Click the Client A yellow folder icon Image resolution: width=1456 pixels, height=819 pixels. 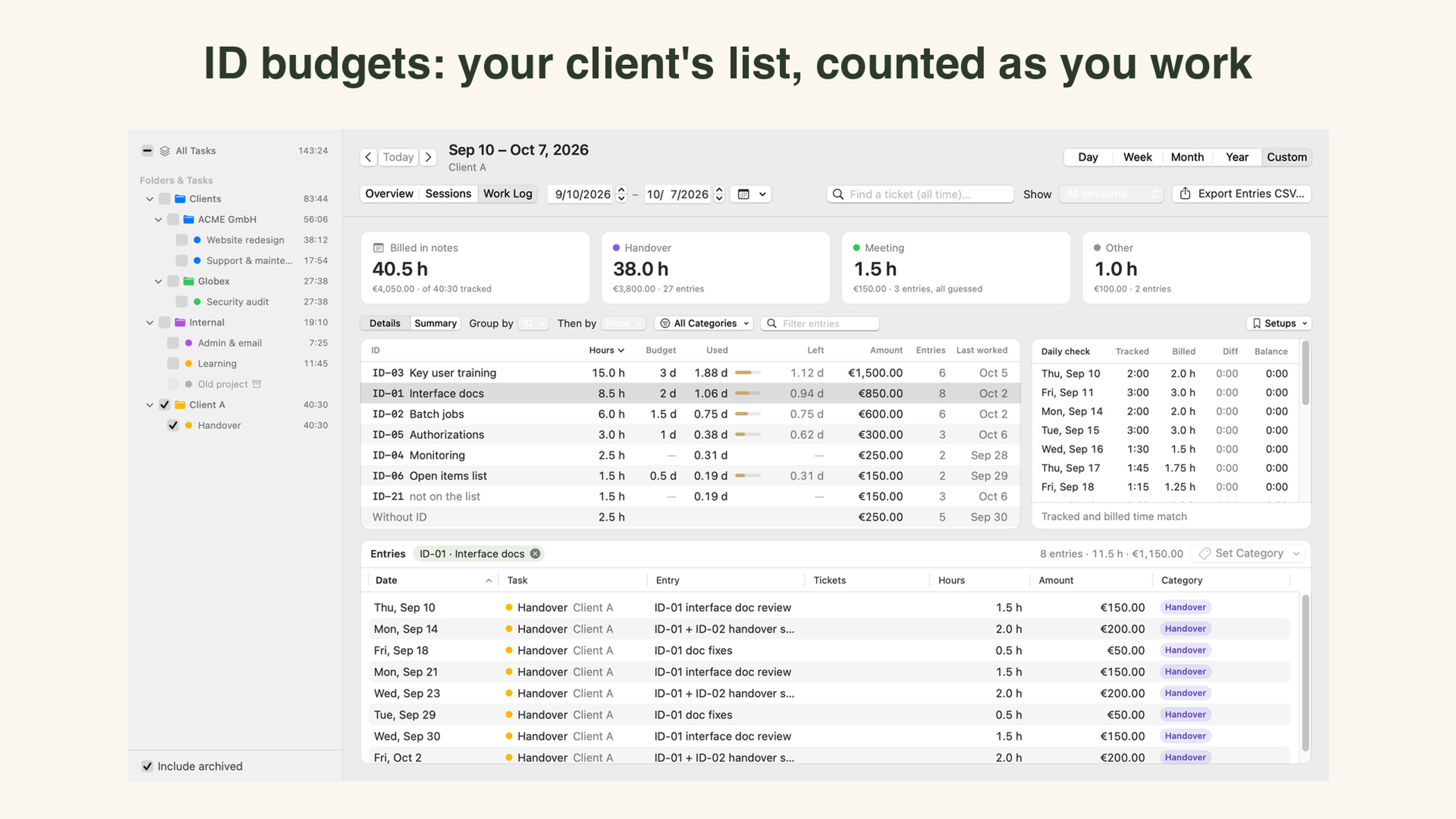180,404
